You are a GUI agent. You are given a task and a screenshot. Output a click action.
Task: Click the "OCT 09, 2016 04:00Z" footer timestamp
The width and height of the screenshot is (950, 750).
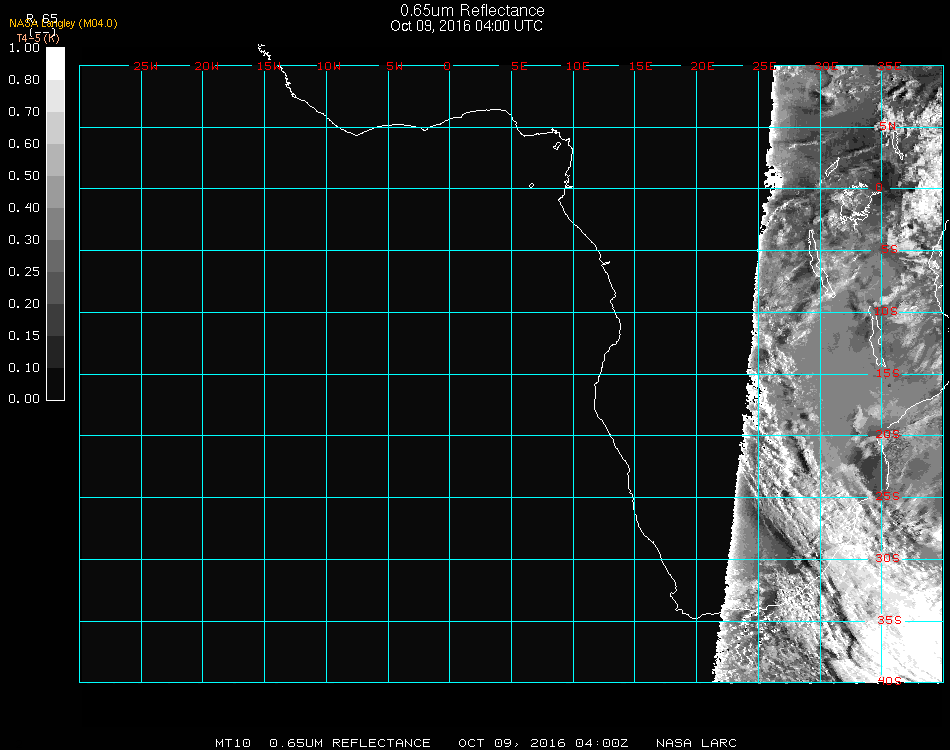(543, 743)
